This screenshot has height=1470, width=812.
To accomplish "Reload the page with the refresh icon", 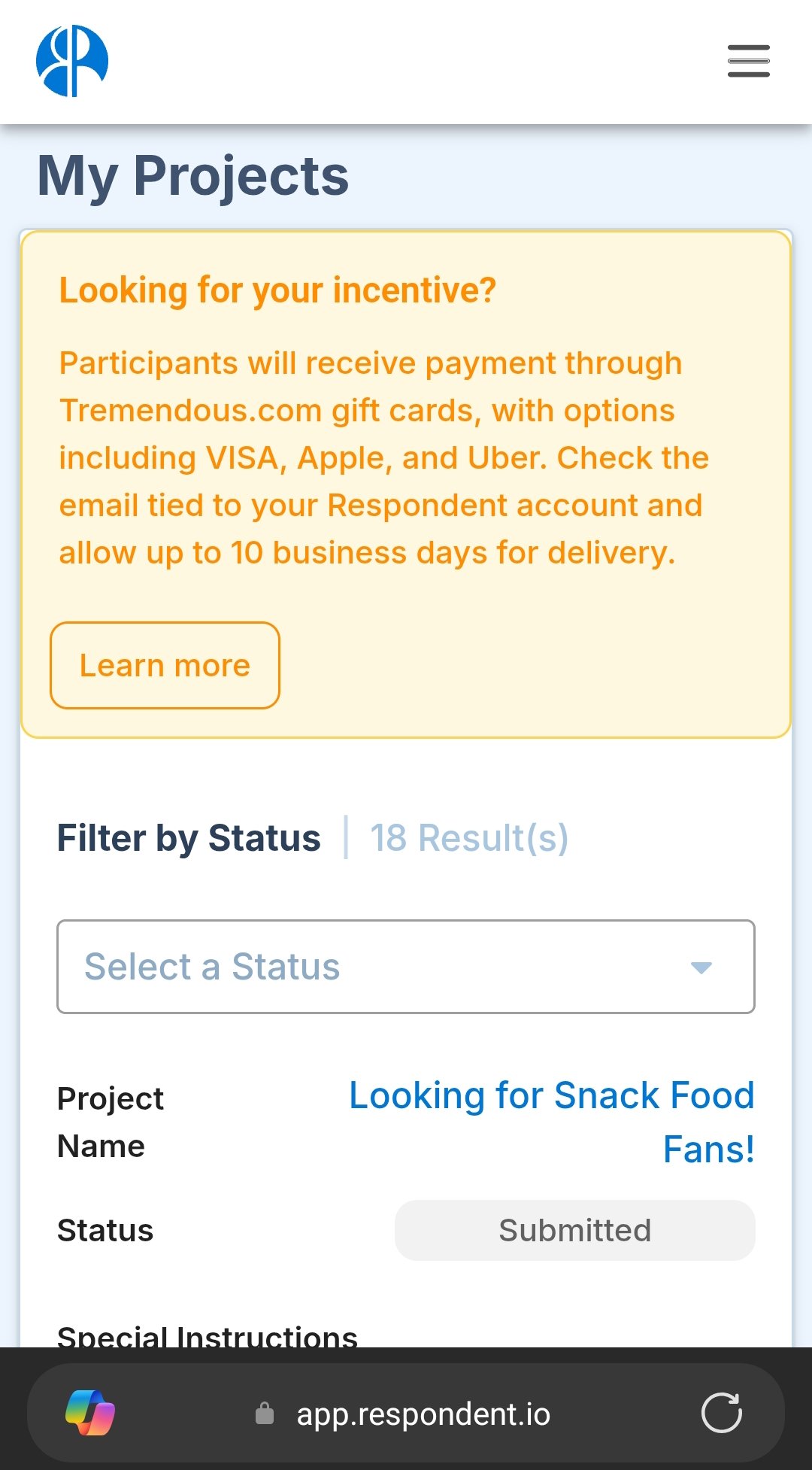I will (722, 1413).
